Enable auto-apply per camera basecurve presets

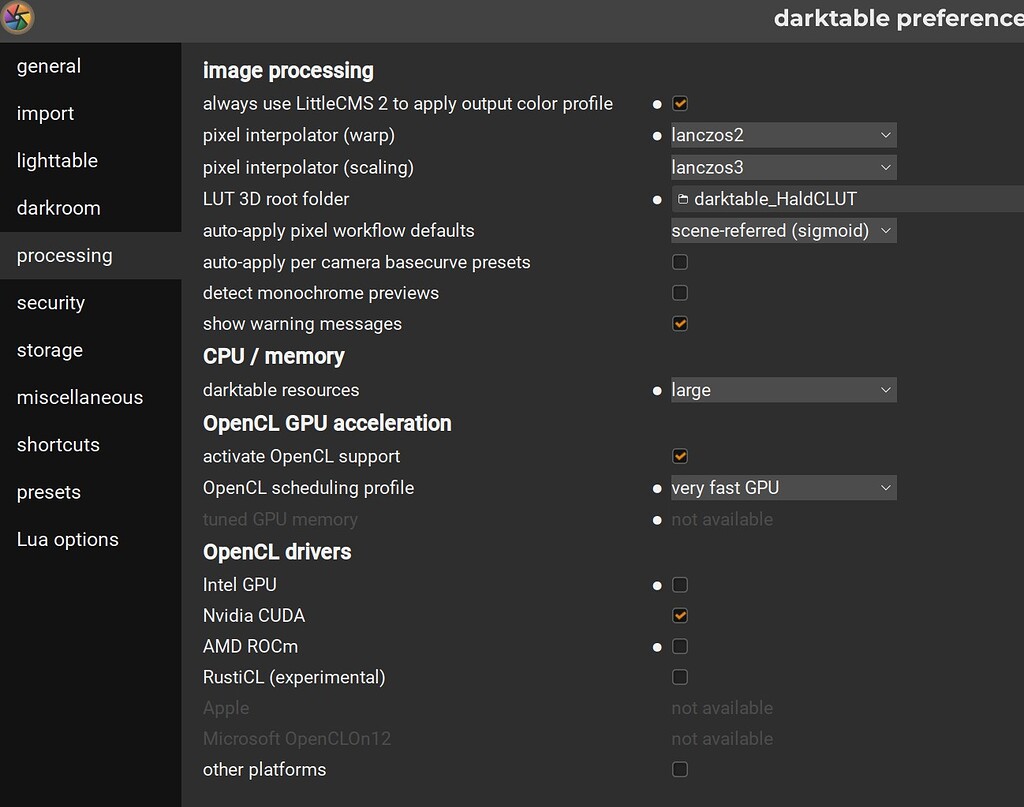click(x=680, y=261)
